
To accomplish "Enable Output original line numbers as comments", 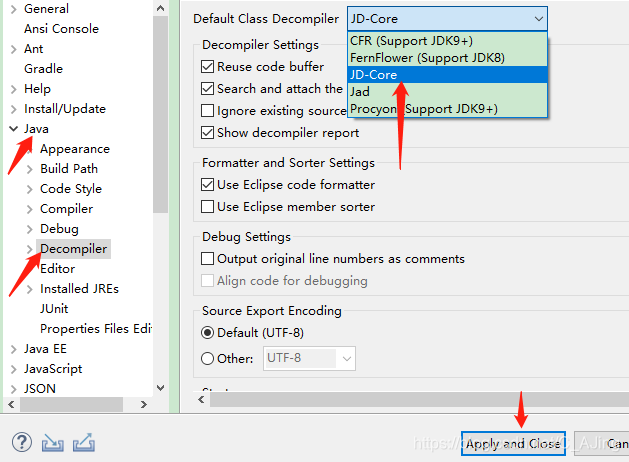I will coord(207,259).
